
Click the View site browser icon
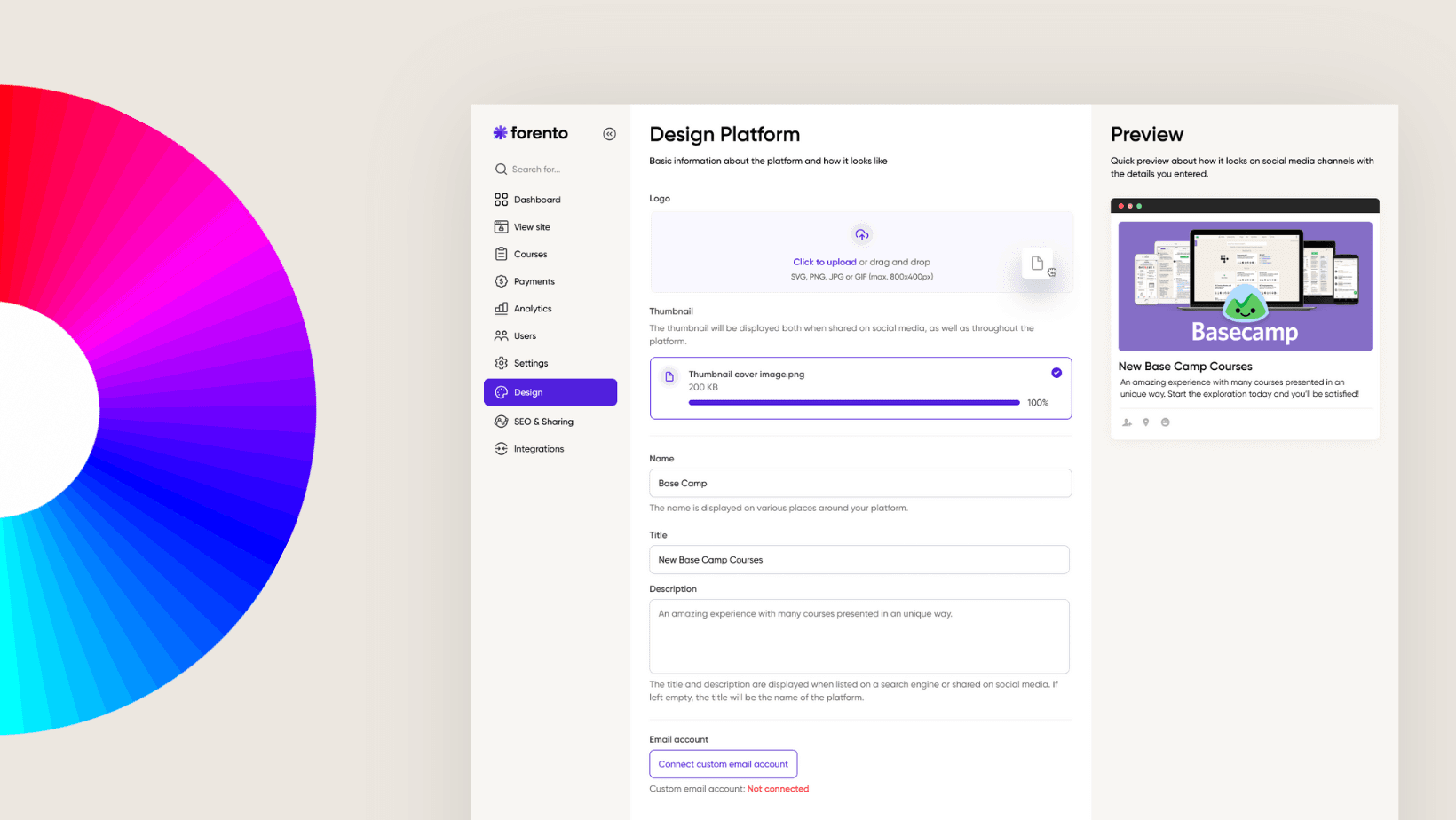point(501,227)
